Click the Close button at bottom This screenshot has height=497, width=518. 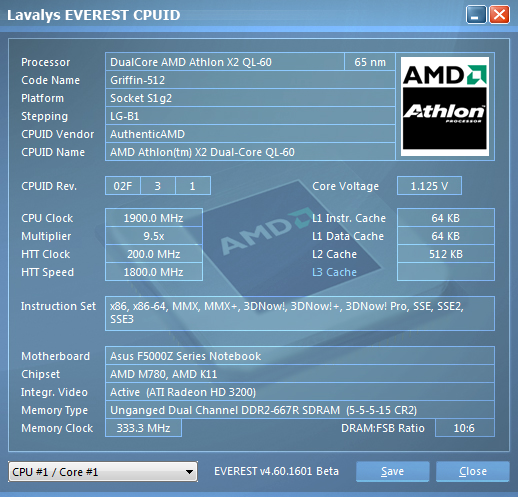473,471
